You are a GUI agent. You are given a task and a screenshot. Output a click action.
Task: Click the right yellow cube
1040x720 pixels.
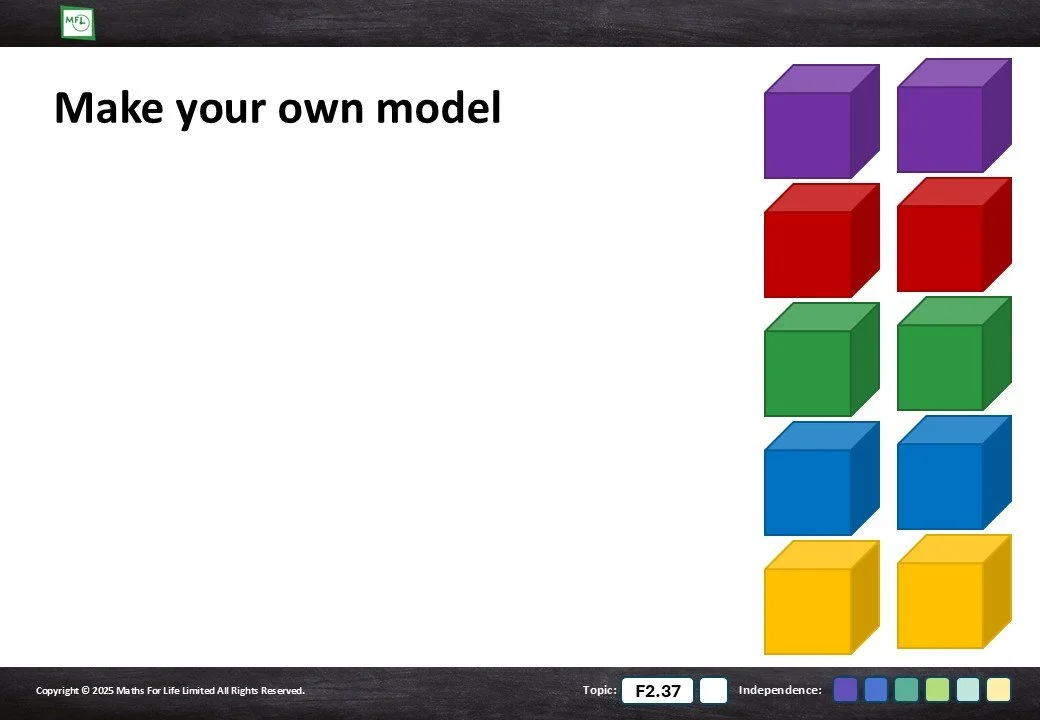click(x=954, y=591)
